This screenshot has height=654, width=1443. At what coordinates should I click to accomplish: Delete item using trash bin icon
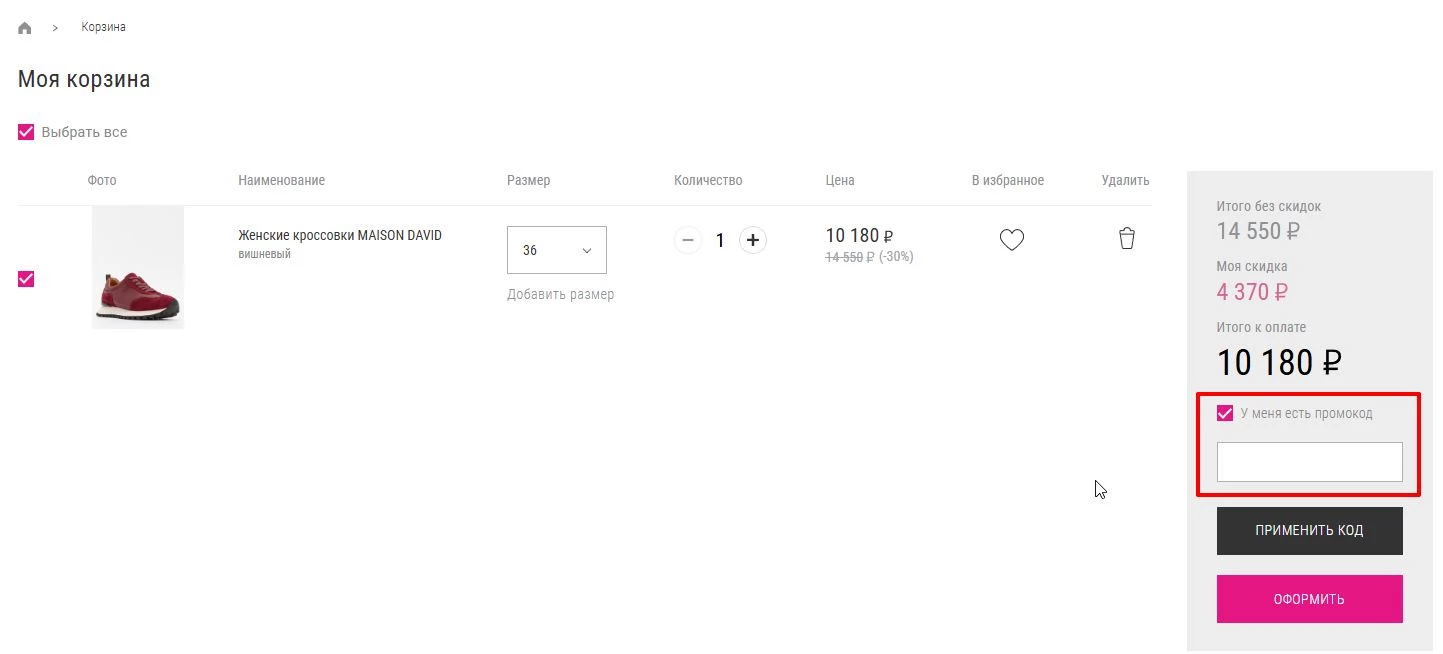(1127, 239)
